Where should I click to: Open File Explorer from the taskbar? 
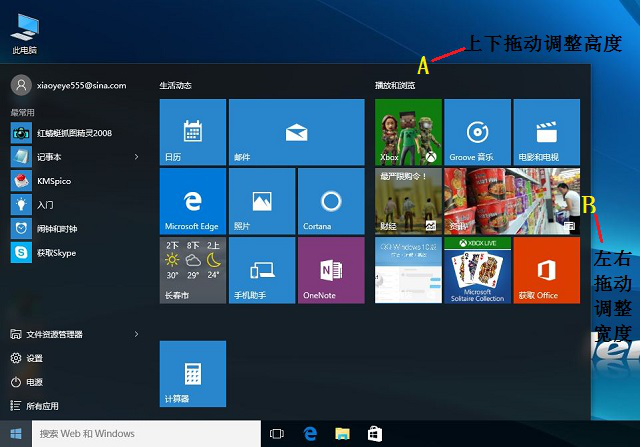coord(342,434)
